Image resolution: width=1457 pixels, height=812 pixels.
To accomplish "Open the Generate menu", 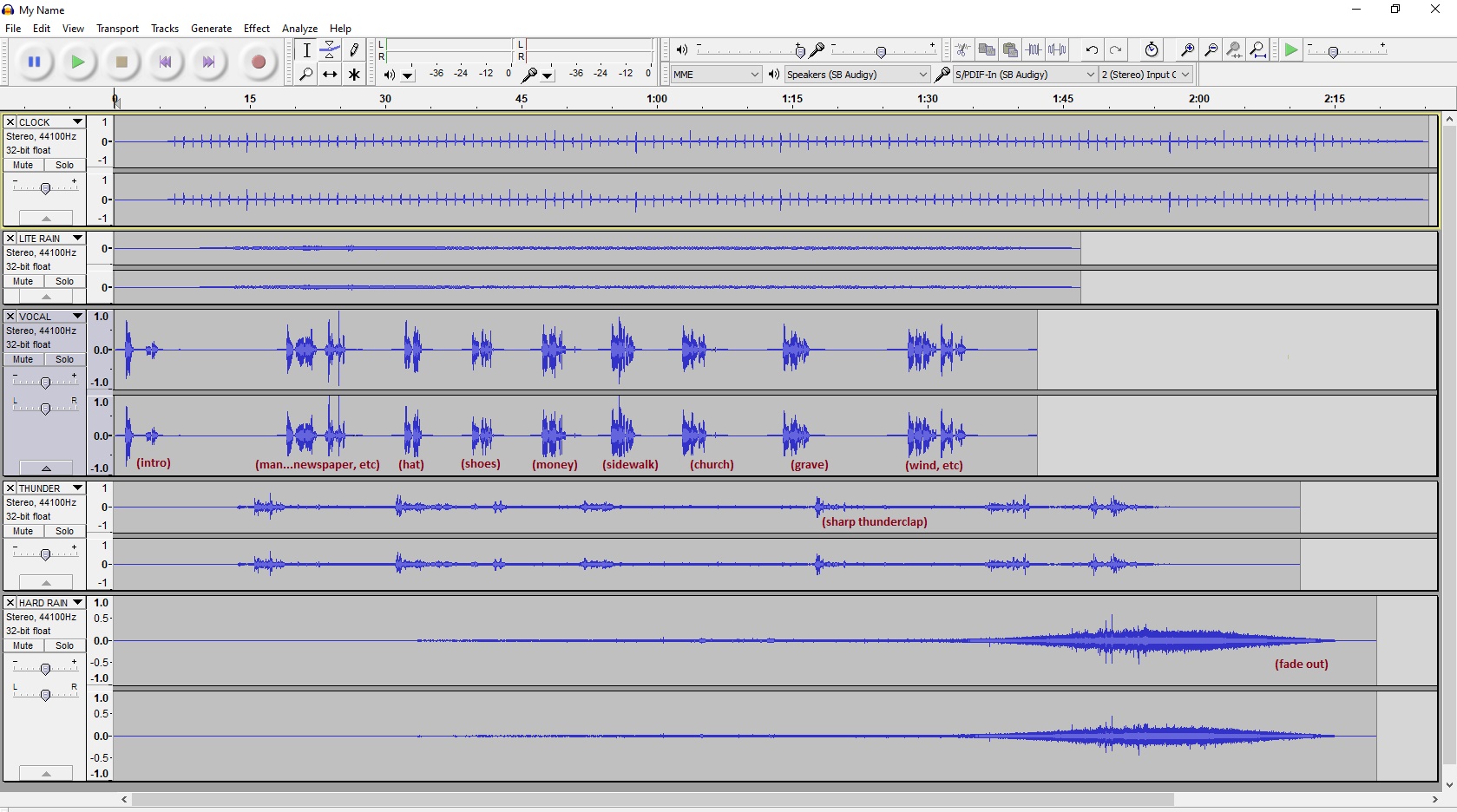I will coord(211,29).
